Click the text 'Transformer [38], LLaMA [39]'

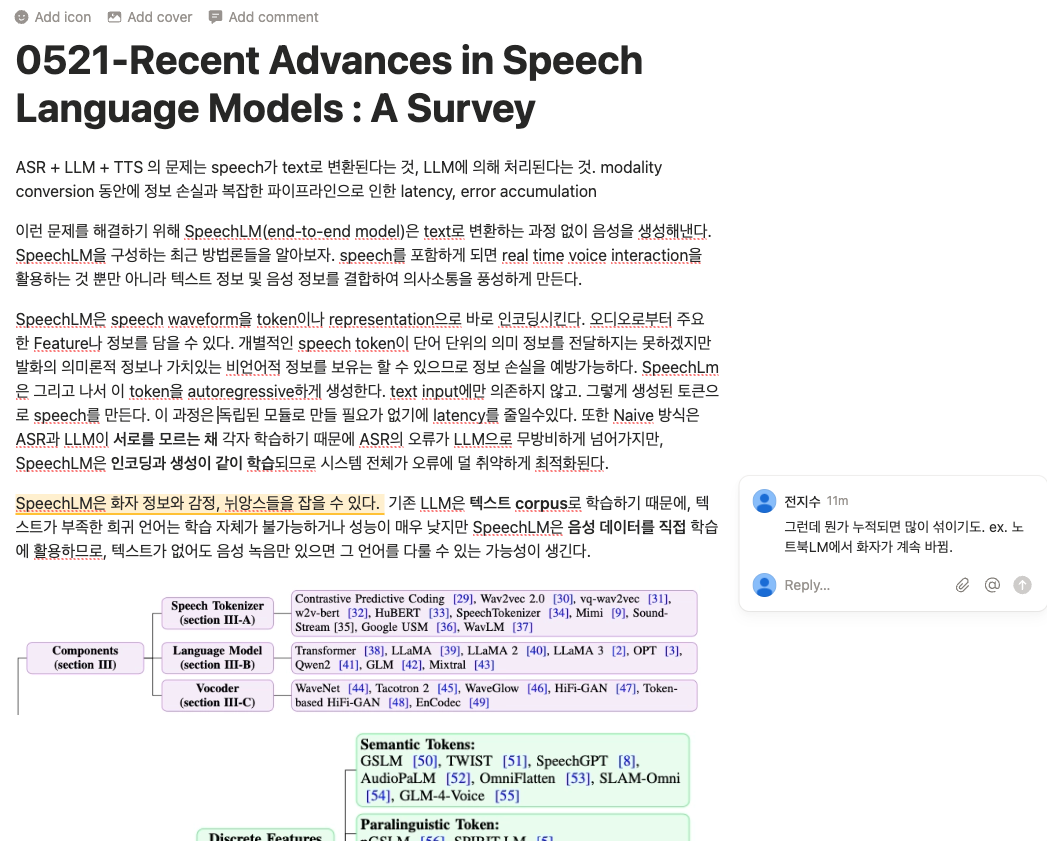[x=378, y=651]
